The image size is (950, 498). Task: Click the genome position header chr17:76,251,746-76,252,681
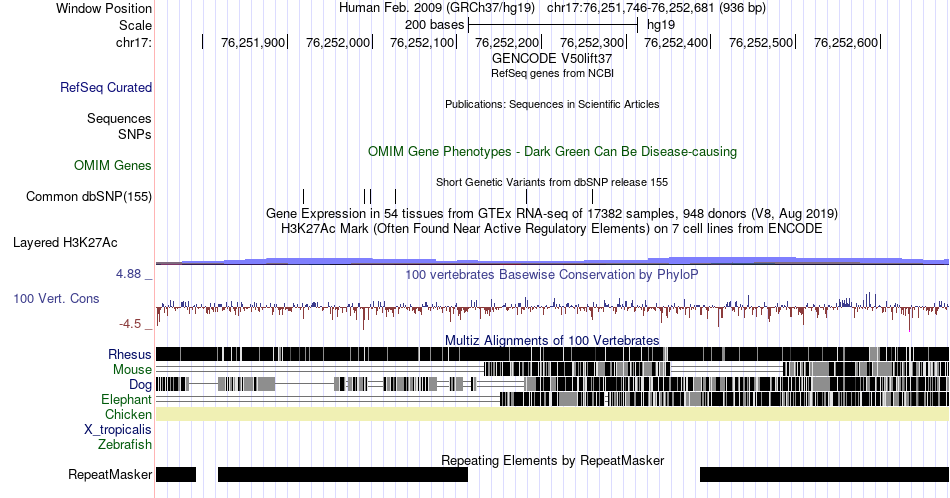656,8
